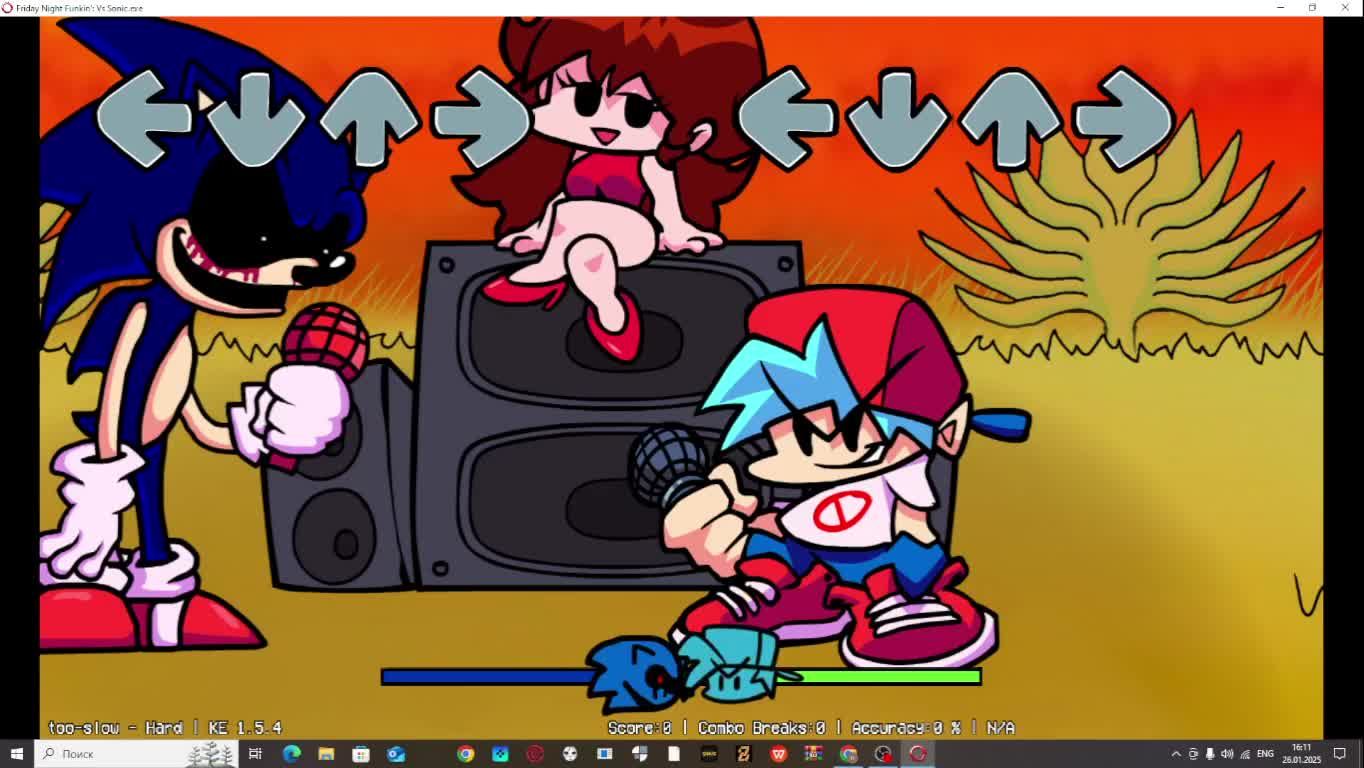Open the yellow Z app taskbar icon

[743, 754]
